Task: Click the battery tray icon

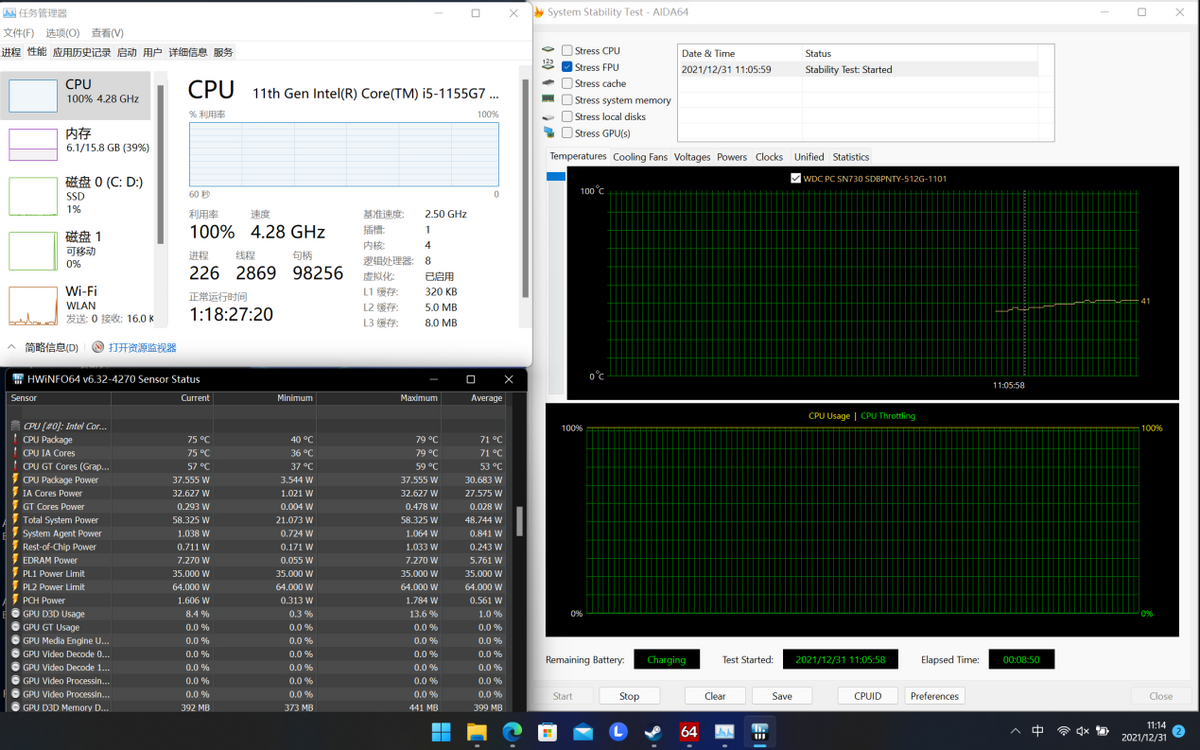Action: click(1102, 731)
